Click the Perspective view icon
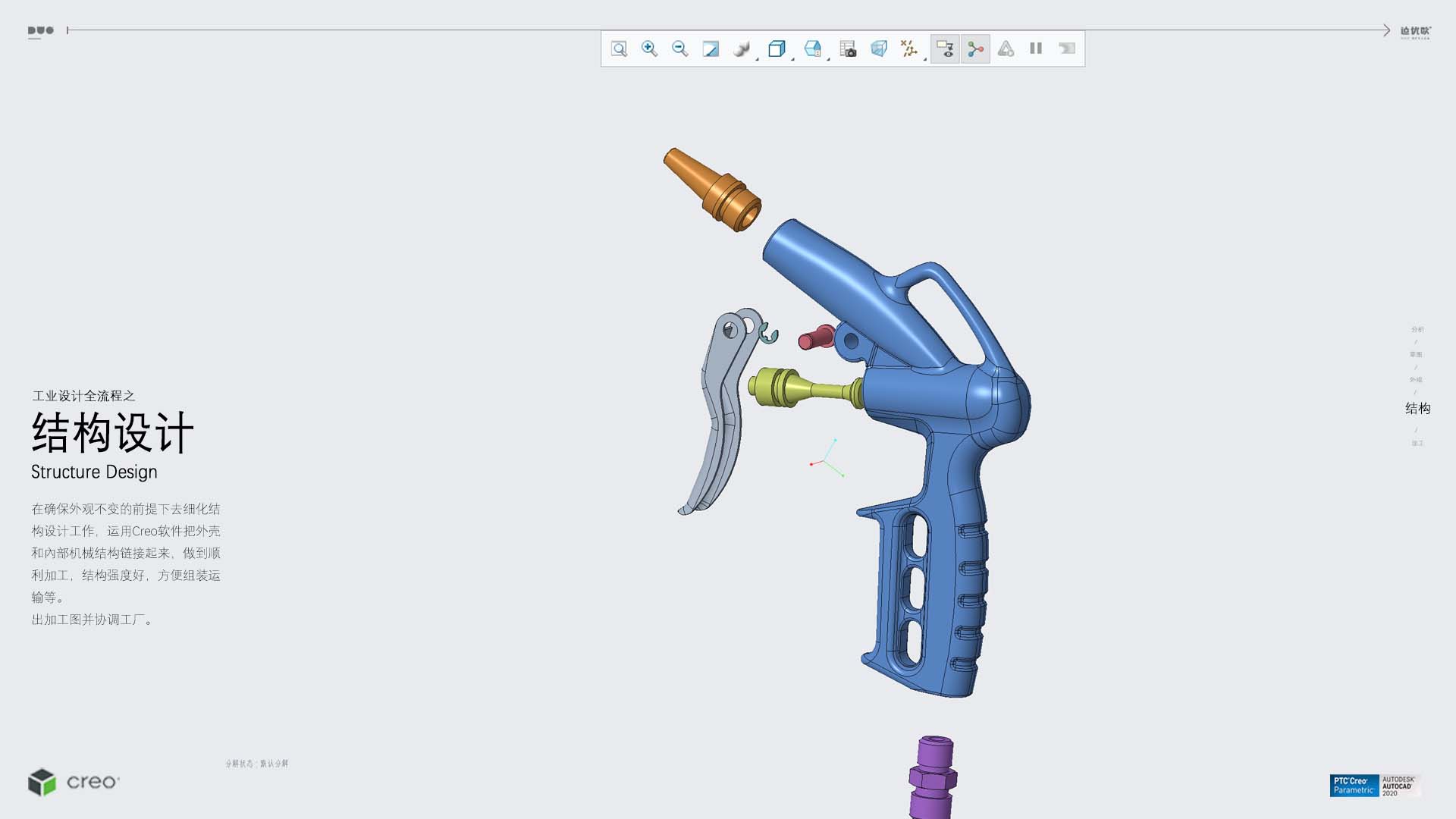1456x819 pixels. (878, 49)
